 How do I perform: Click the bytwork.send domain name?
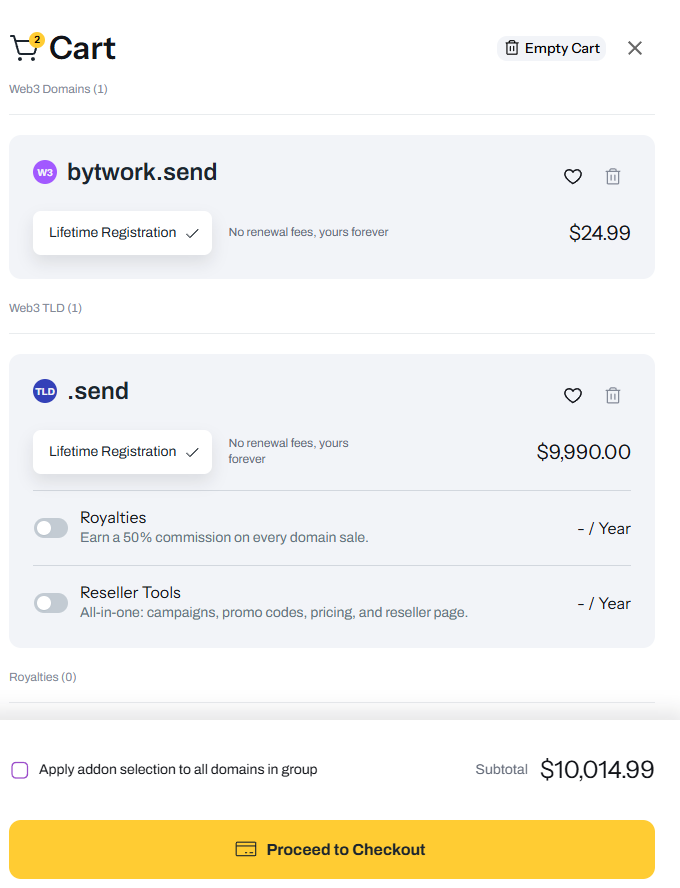(x=142, y=172)
